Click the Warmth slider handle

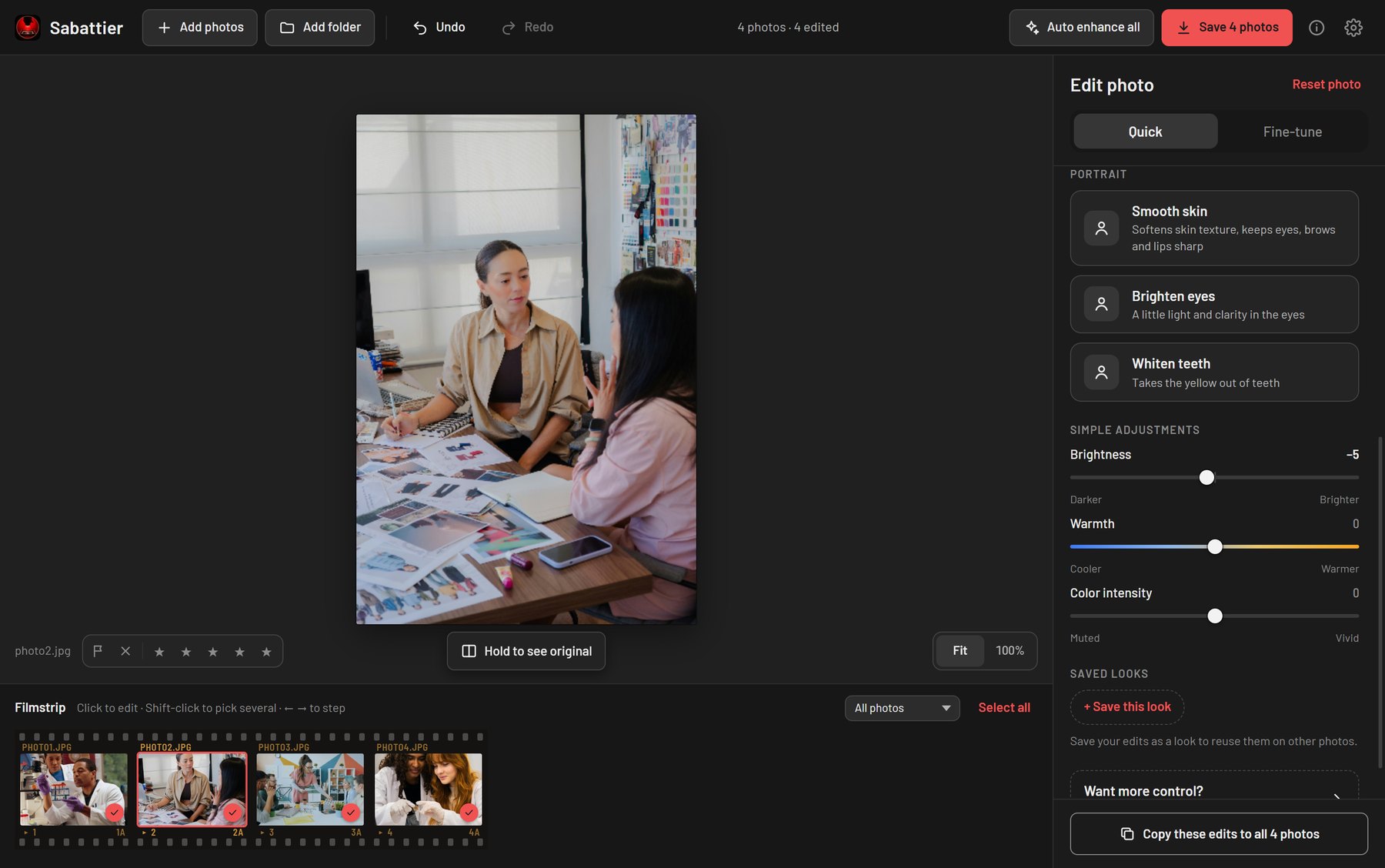[1215, 547]
